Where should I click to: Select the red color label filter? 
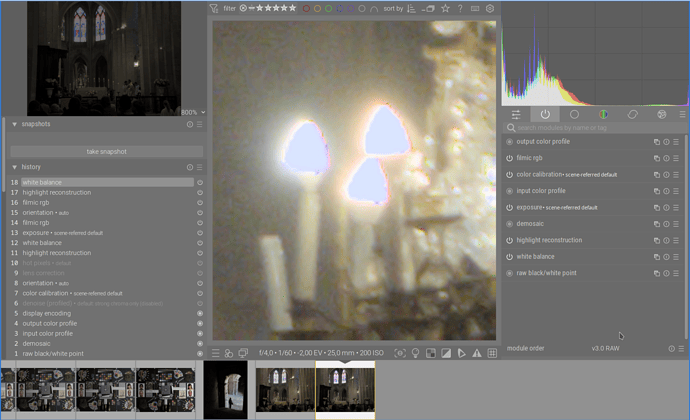306,8
